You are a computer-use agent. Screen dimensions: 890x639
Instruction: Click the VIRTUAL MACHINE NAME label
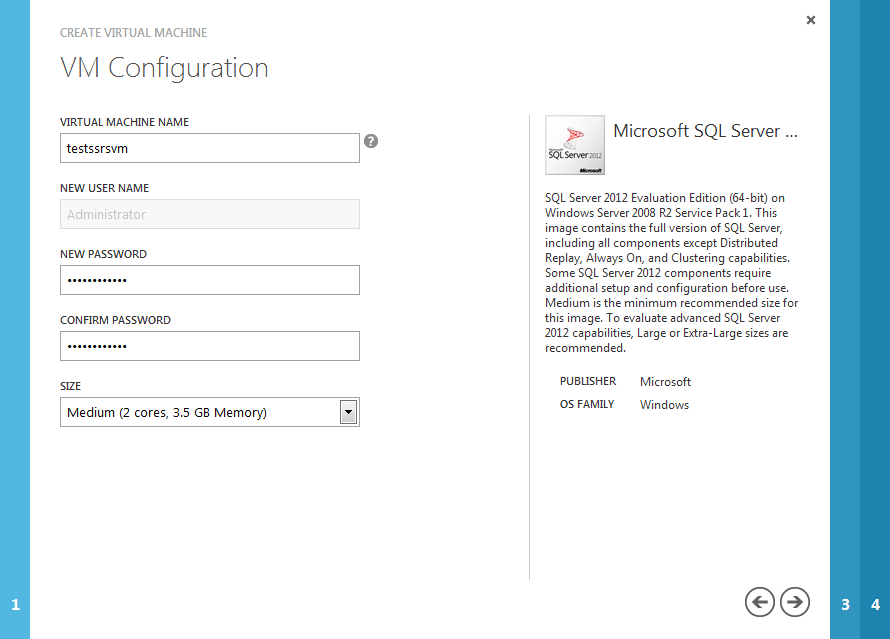point(124,122)
